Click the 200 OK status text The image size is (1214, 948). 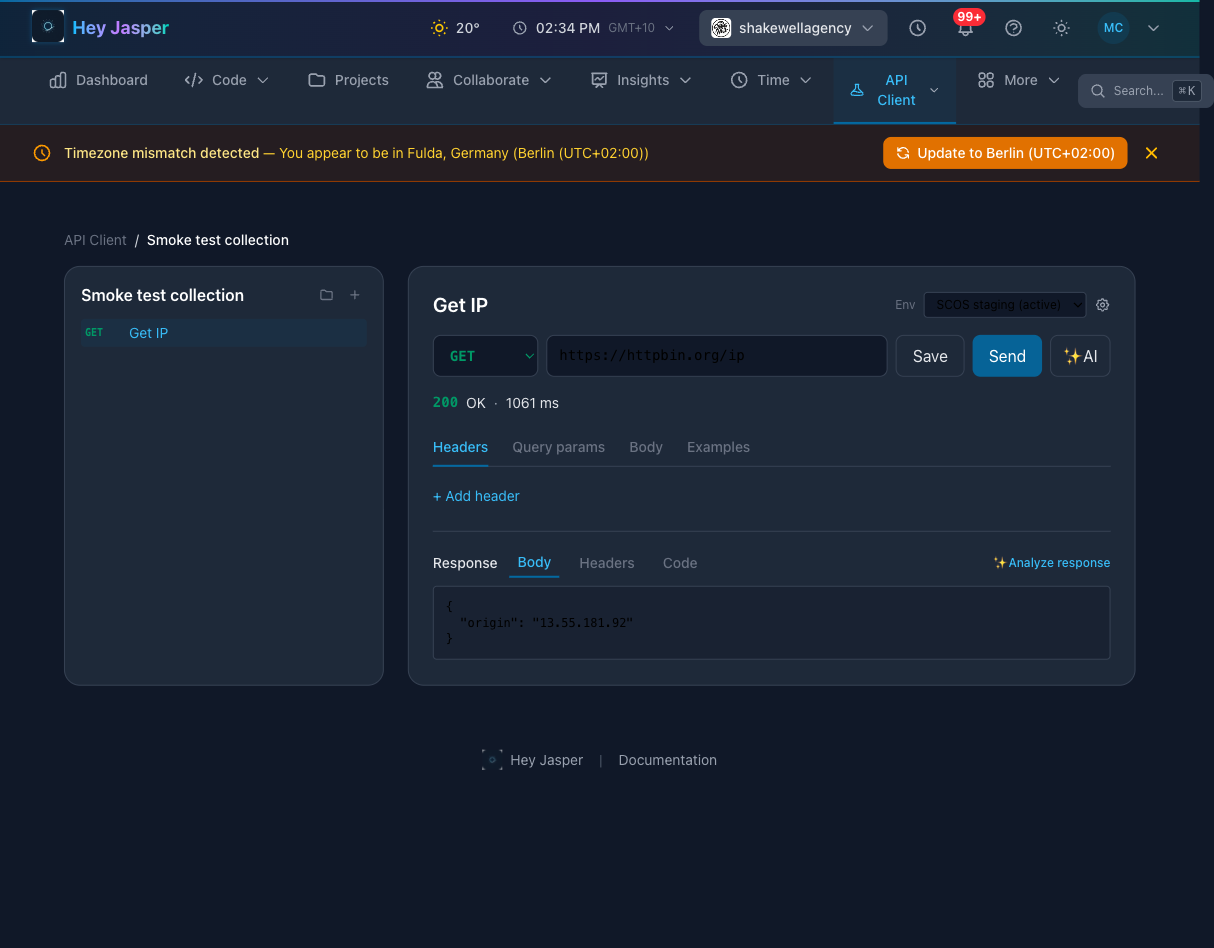click(x=459, y=403)
